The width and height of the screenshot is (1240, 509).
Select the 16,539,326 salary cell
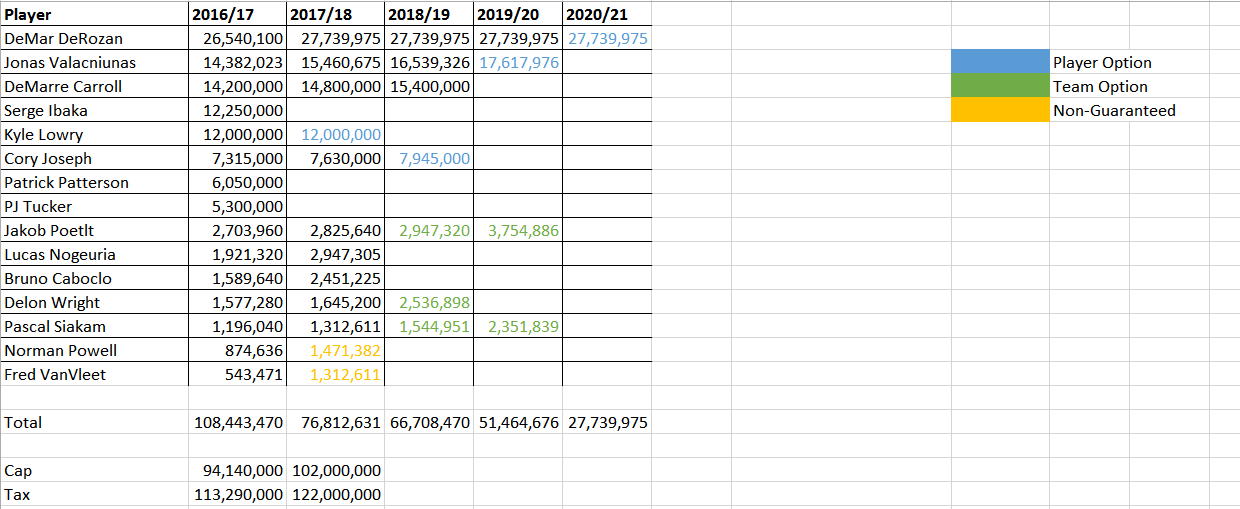(429, 62)
